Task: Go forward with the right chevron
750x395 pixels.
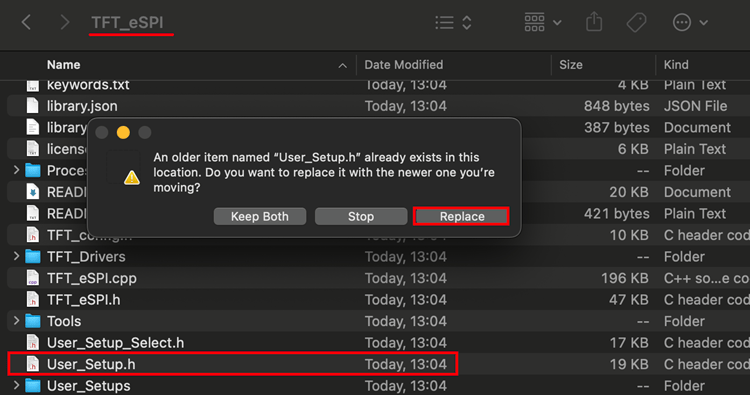Action: [65, 22]
